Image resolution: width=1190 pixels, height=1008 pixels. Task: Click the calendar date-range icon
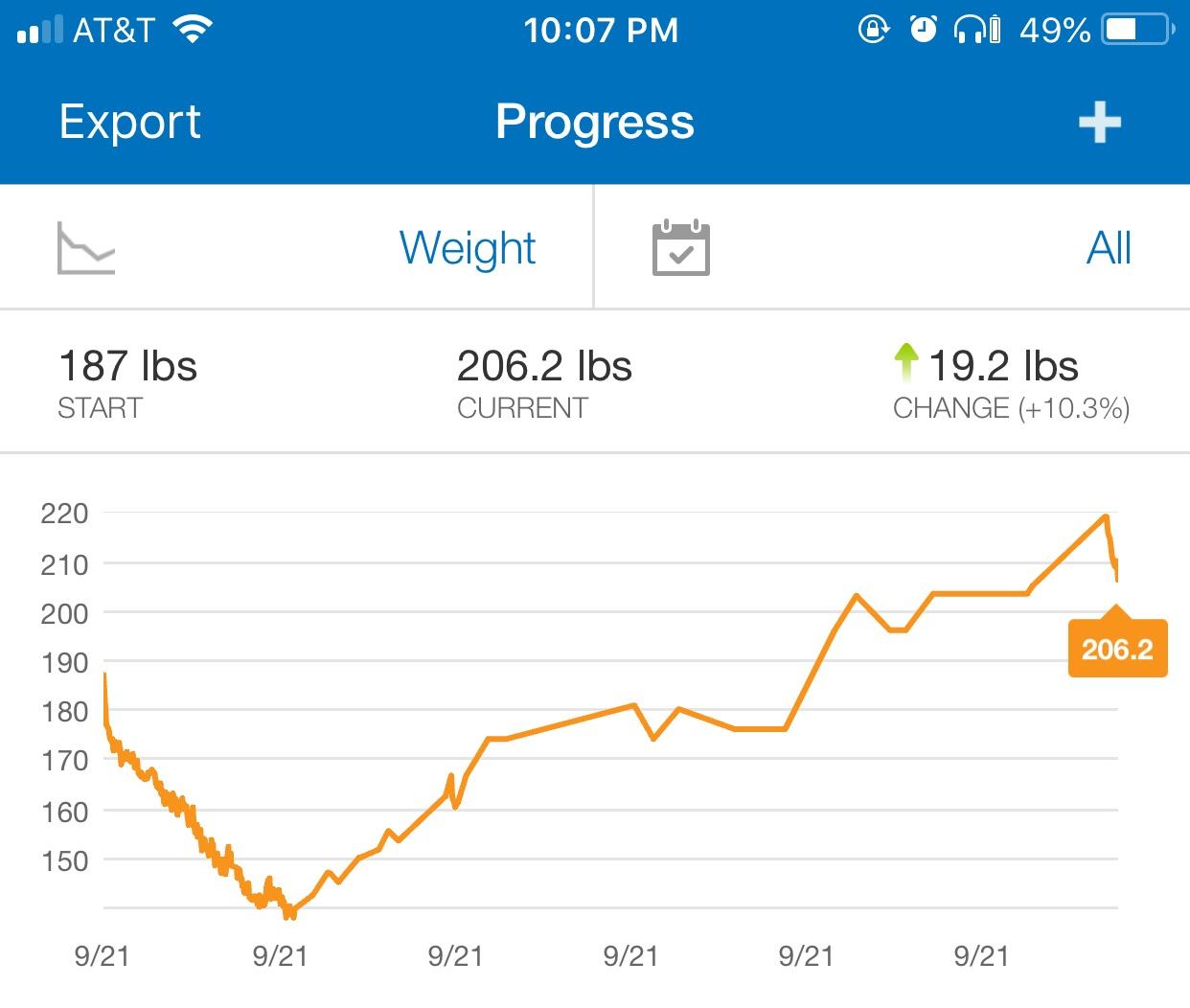click(680, 247)
